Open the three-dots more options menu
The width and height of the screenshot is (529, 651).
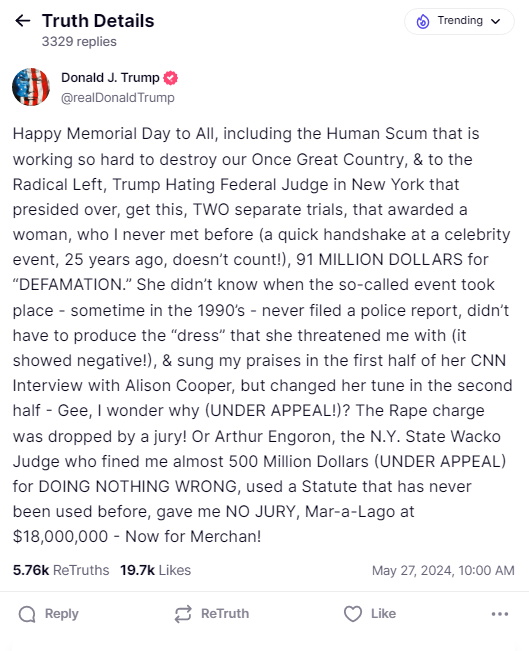[500, 614]
